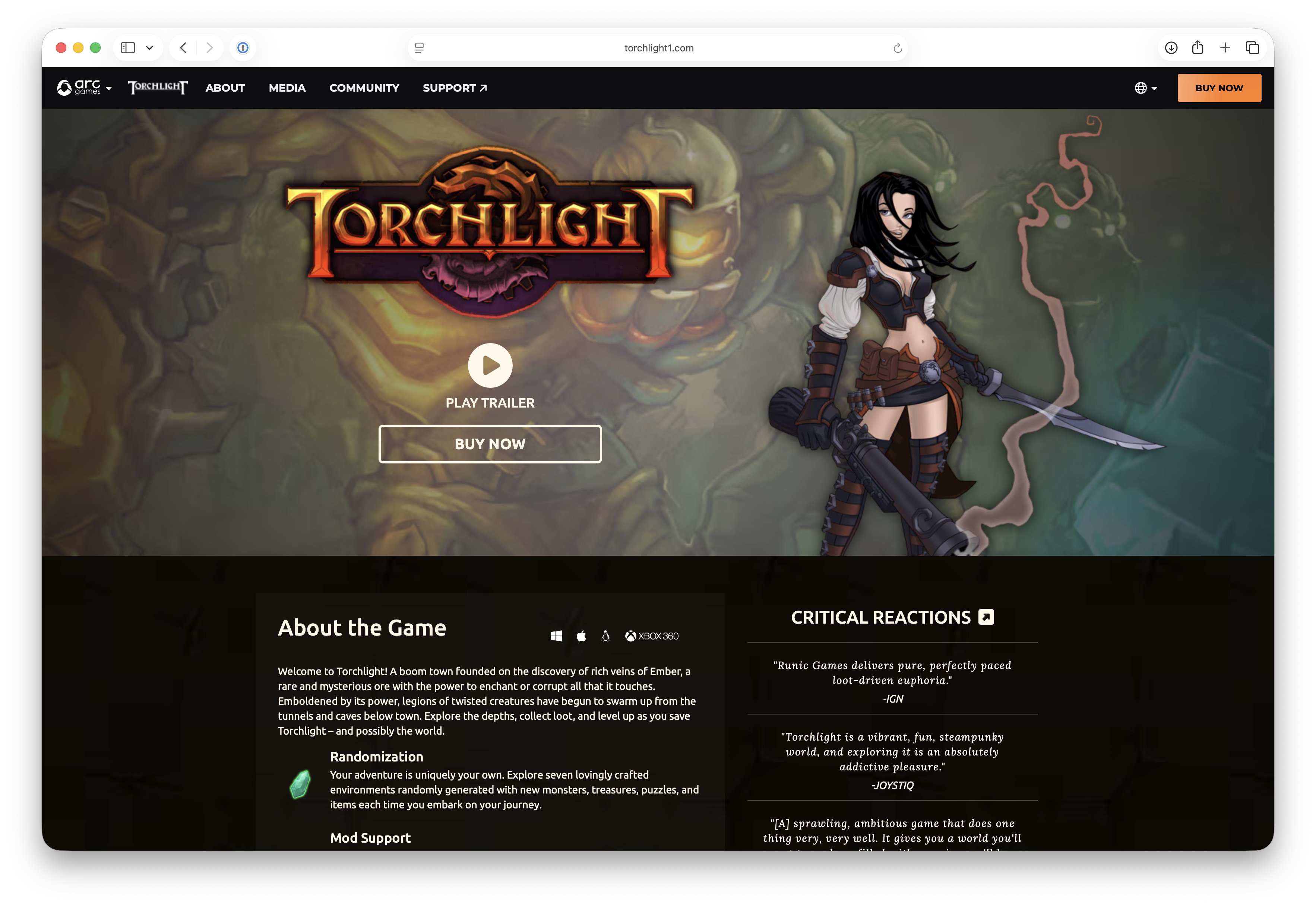Viewport: 1316px width, 906px height.
Task: Click the Apple platform icon
Action: click(581, 636)
